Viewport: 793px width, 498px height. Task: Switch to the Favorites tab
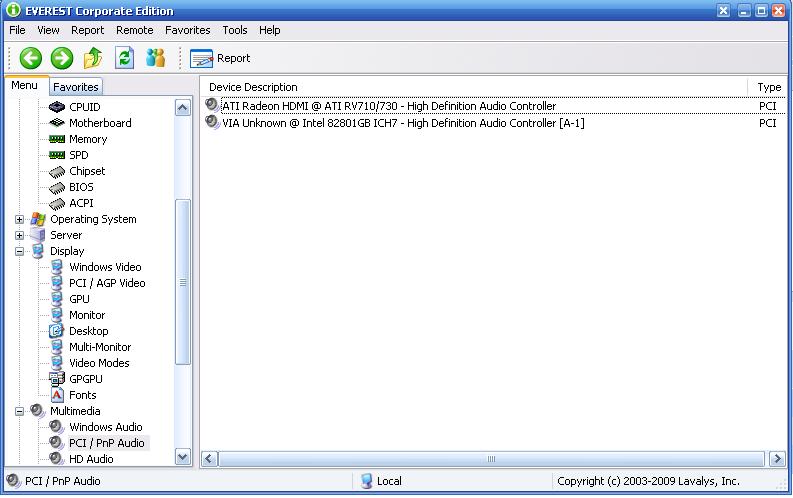click(x=76, y=87)
